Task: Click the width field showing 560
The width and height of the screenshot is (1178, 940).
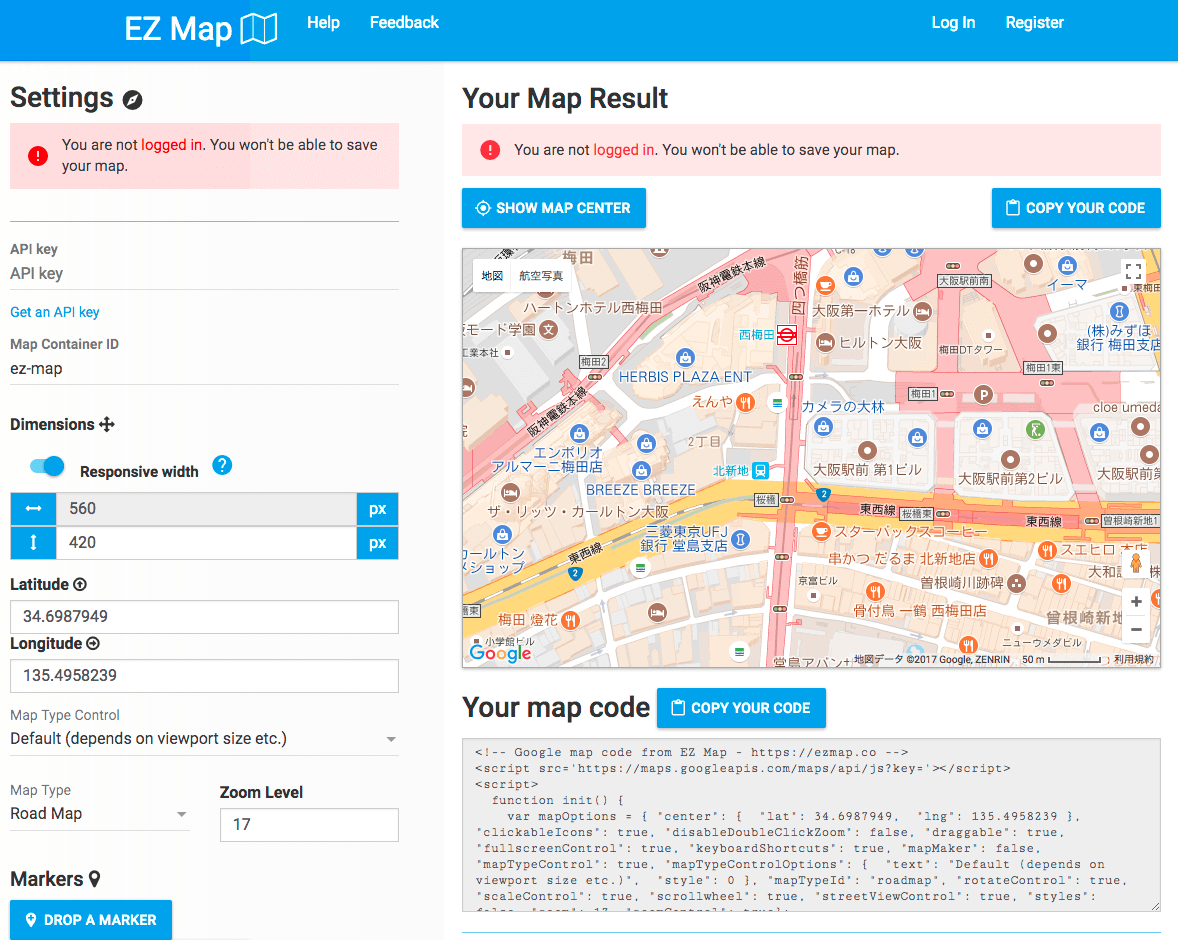Action: pos(206,509)
